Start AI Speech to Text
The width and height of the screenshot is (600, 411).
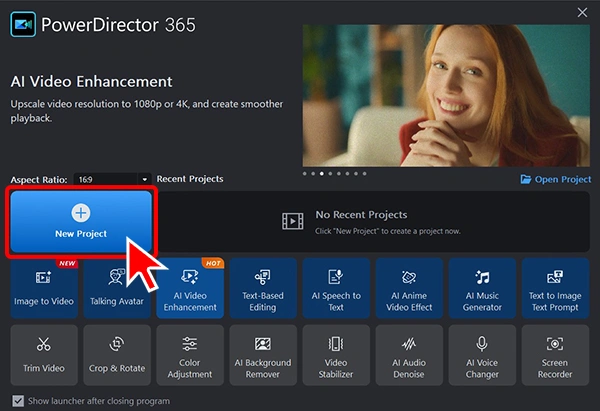pos(336,288)
